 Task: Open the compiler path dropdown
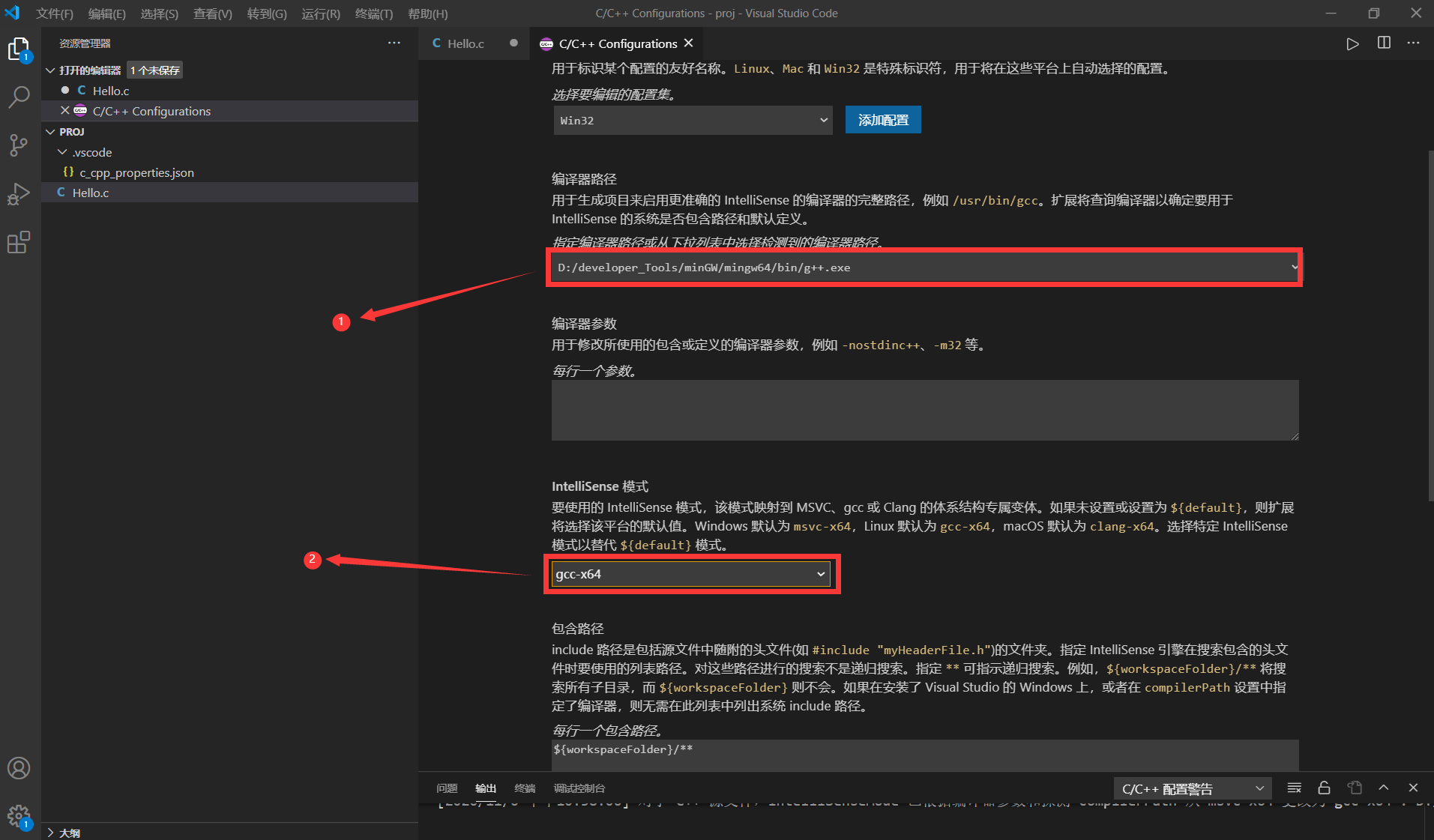click(x=926, y=268)
